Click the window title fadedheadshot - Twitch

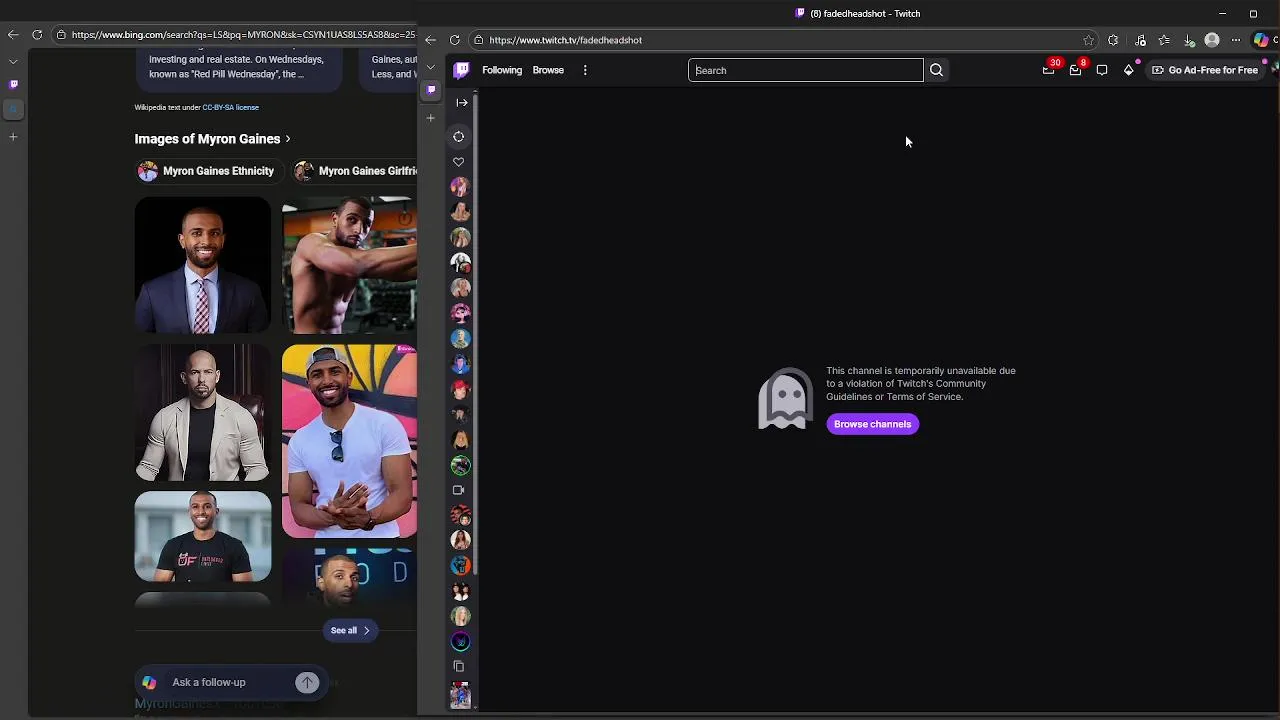865,13
